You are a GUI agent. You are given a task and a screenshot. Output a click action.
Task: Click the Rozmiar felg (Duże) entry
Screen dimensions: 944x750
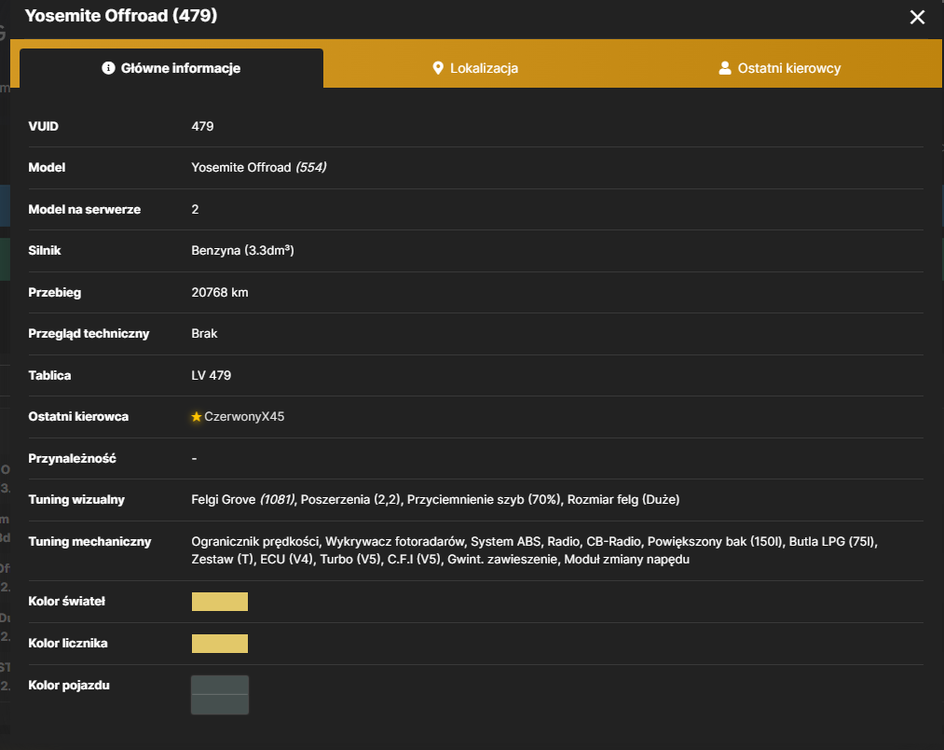[x=623, y=500]
